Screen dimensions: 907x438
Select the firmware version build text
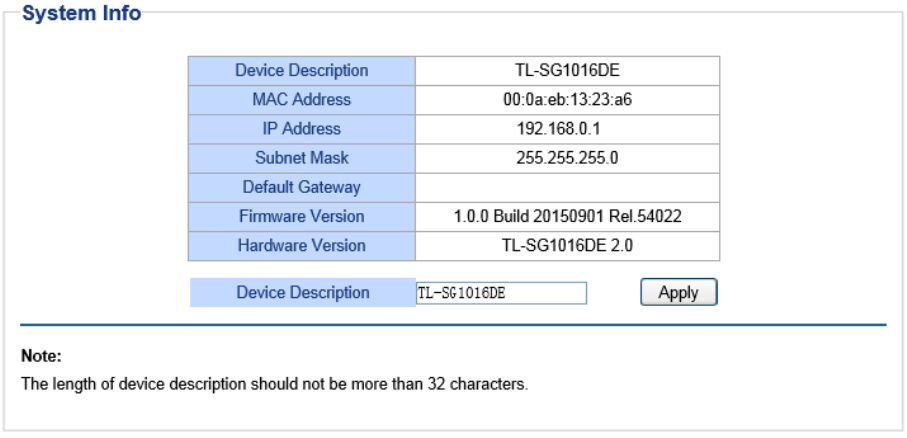[567, 216]
